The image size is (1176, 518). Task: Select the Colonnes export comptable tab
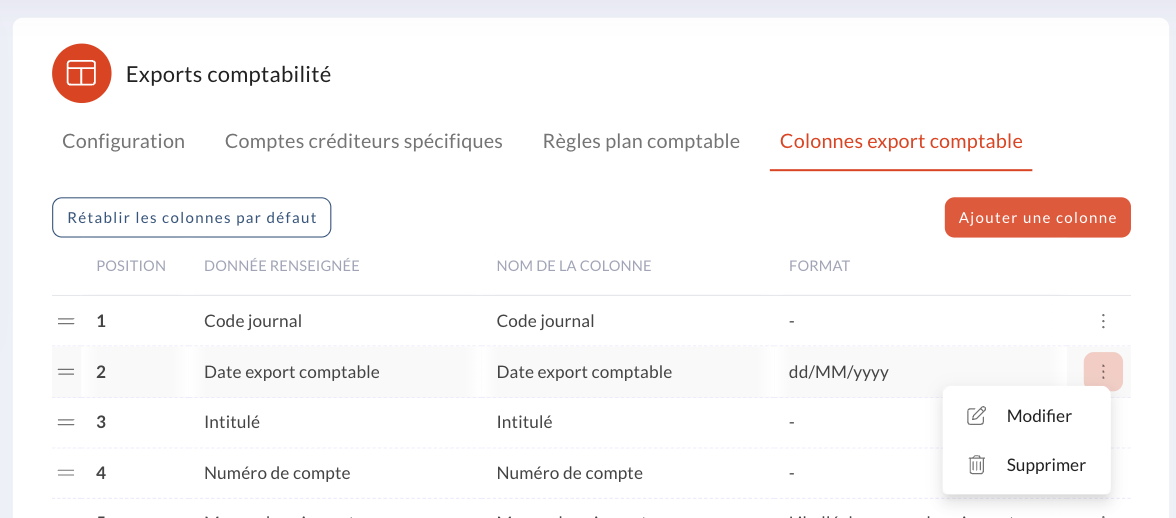tap(902, 141)
